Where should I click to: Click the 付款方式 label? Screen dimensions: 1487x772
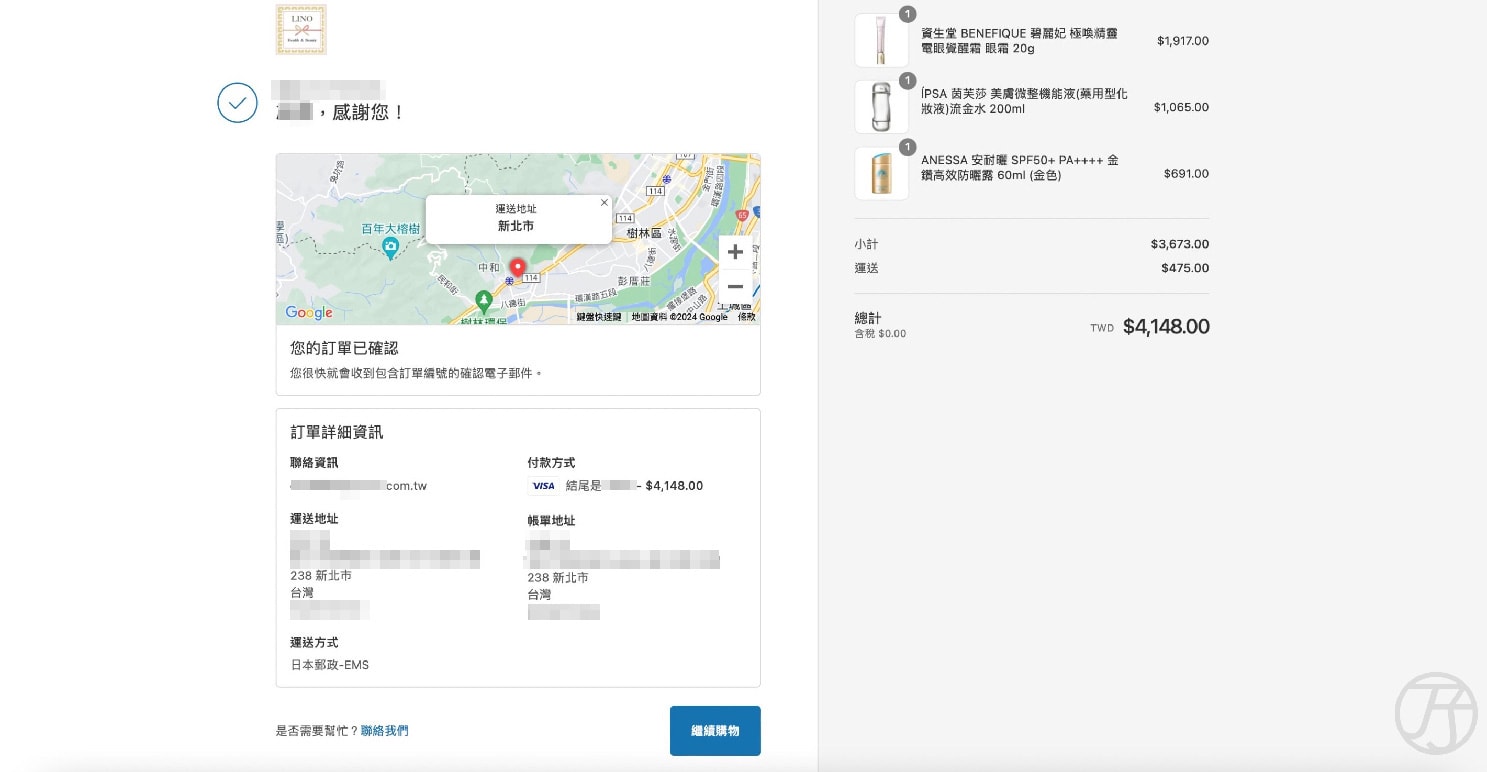(x=552, y=463)
